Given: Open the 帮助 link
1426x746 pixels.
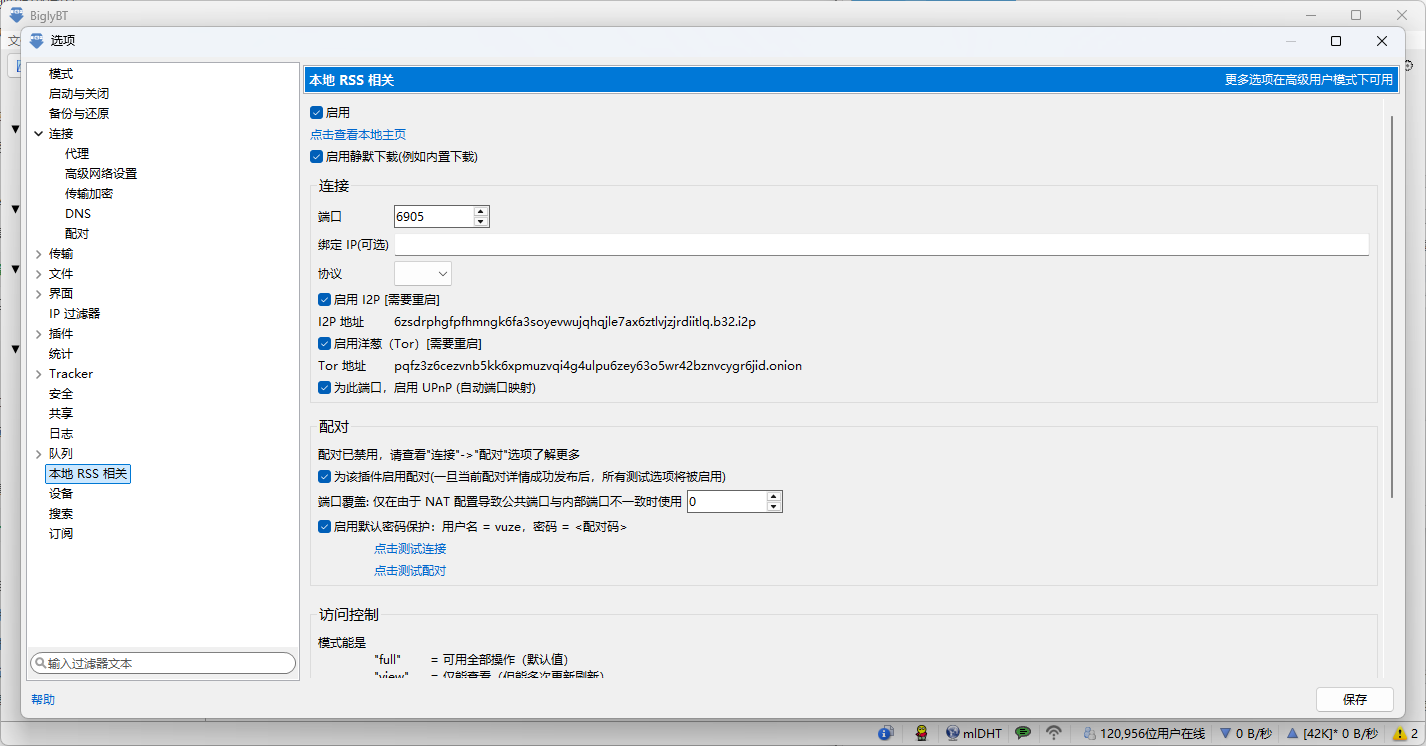Looking at the screenshot, I should point(43,700).
